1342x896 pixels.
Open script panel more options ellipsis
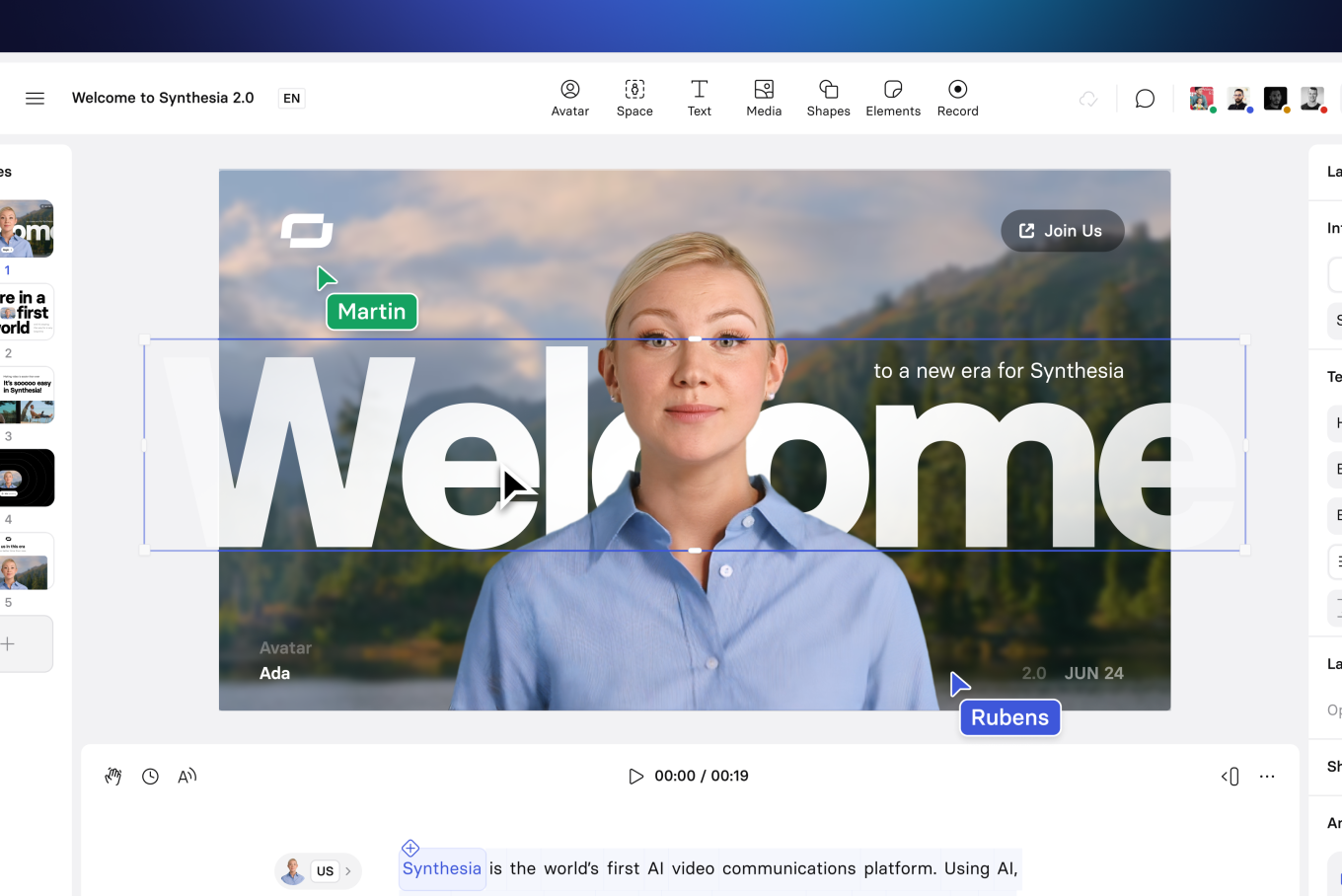click(x=1267, y=777)
